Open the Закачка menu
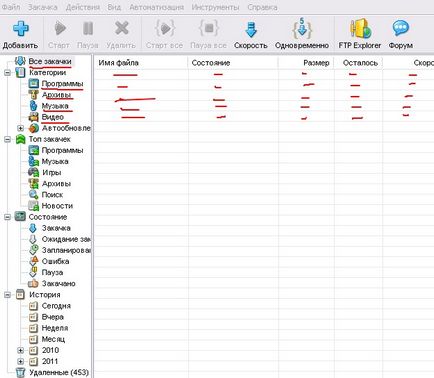The height and width of the screenshot is (378, 434). point(42,7)
